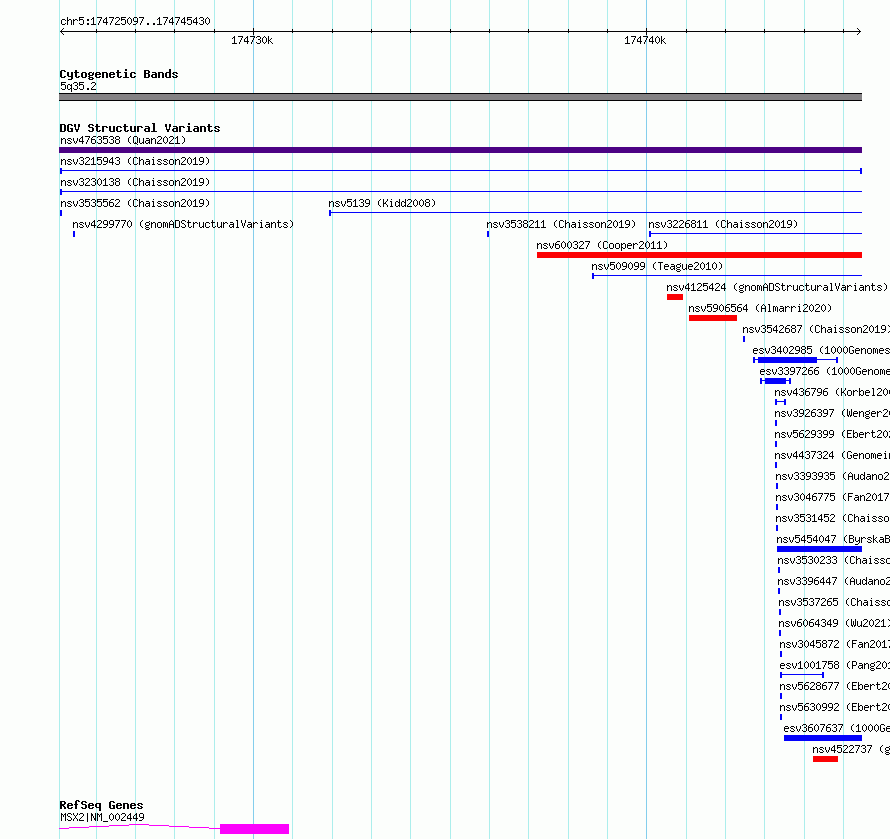Screen dimensions: 890x839
Task: Open variant nsv6064349 (Wu2021) label
Action: [834, 623]
